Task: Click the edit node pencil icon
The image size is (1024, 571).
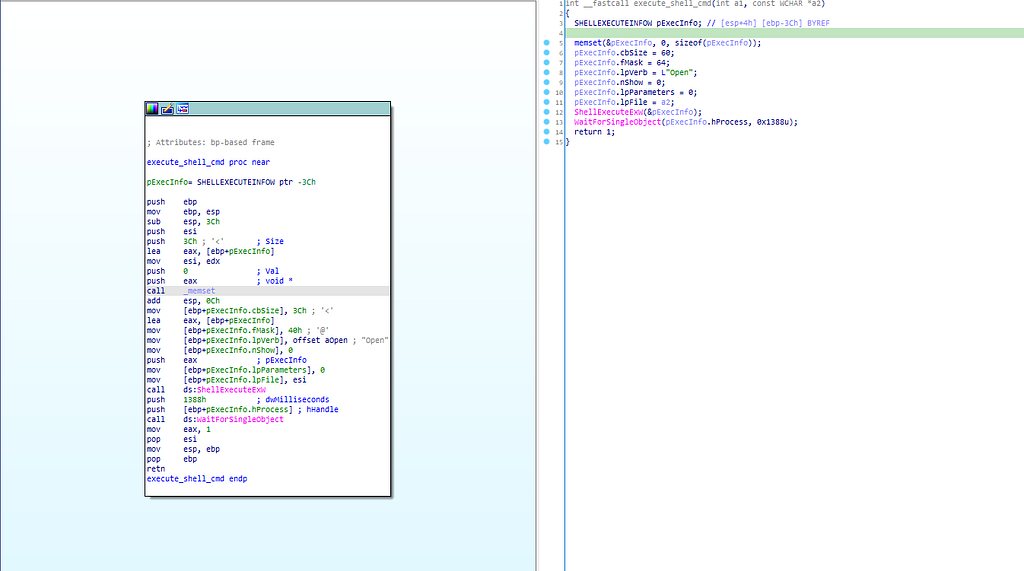Action: (167, 109)
